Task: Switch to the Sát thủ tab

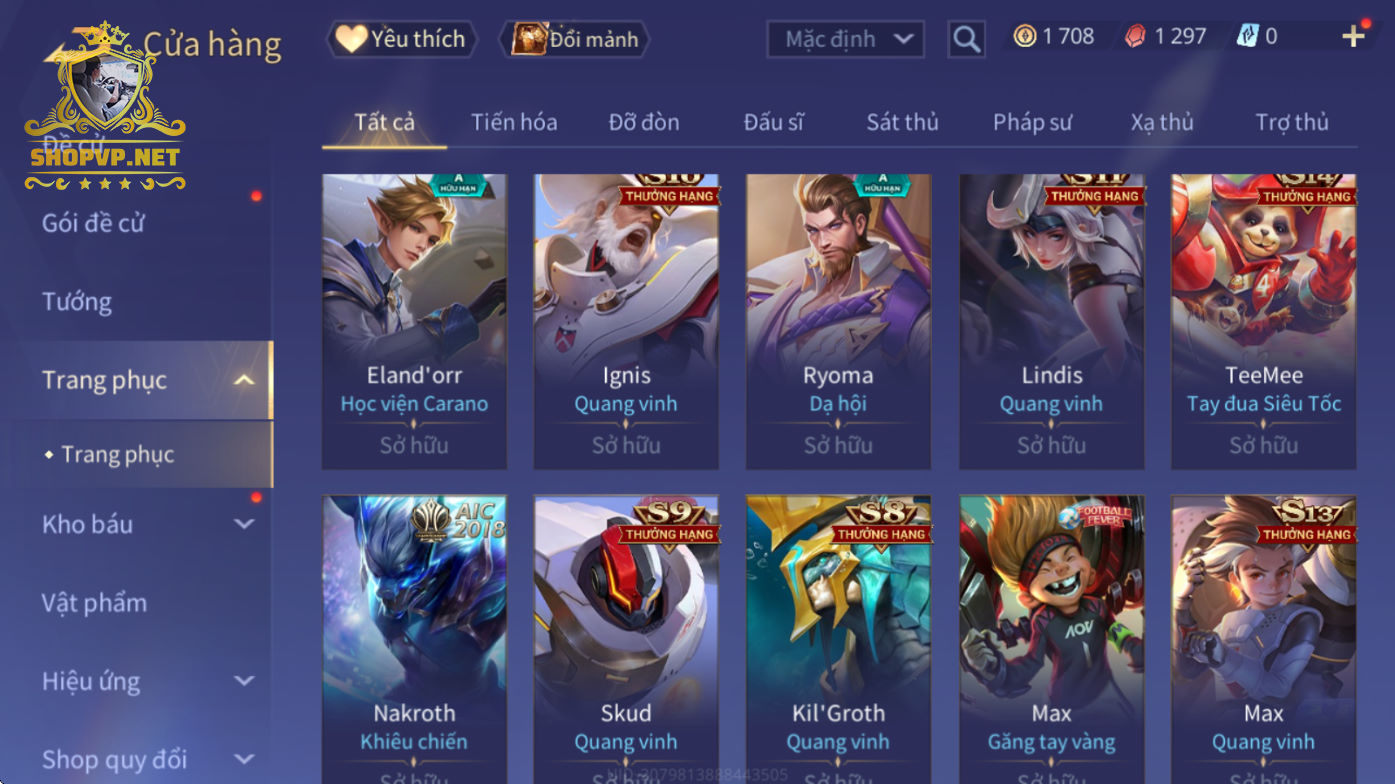Action: click(902, 122)
